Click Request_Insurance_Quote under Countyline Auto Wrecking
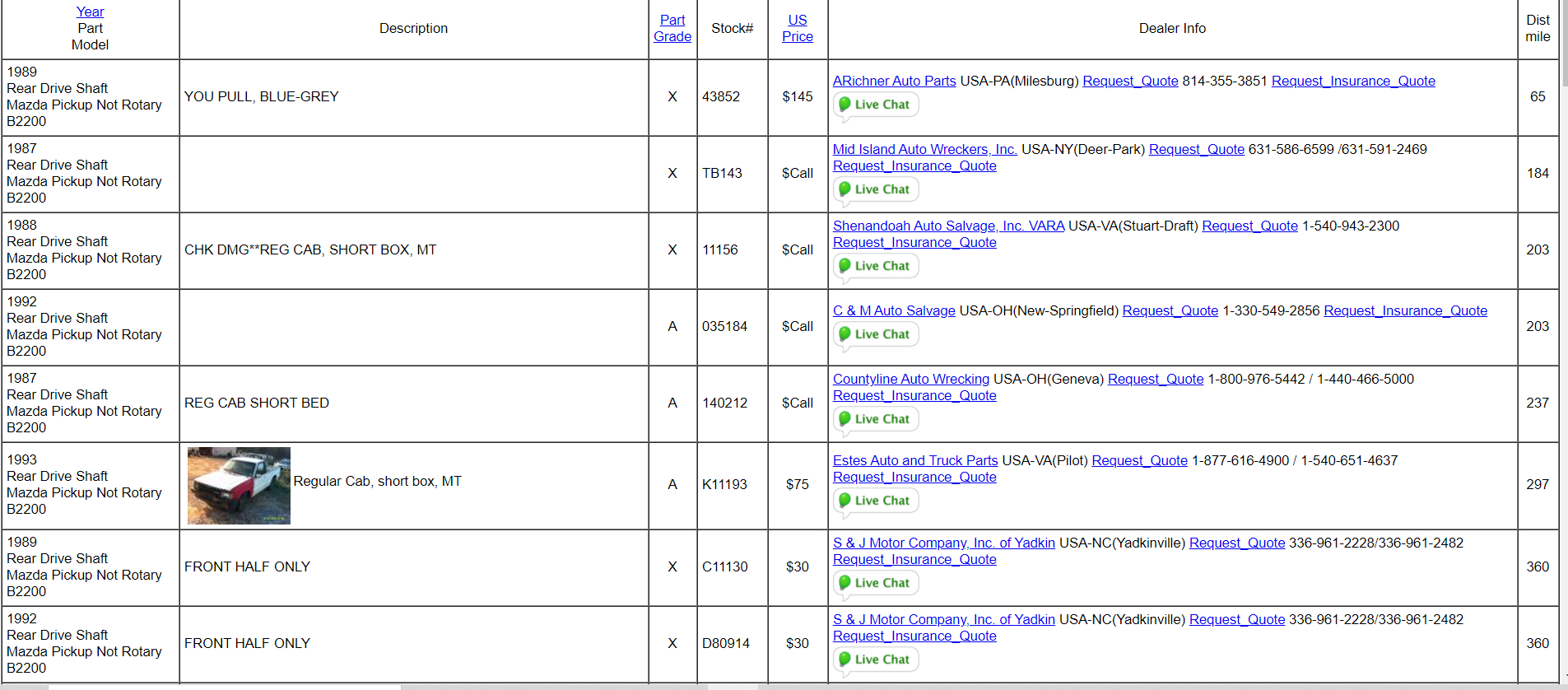This screenshot has height=690, width=1568. point(914,395)
